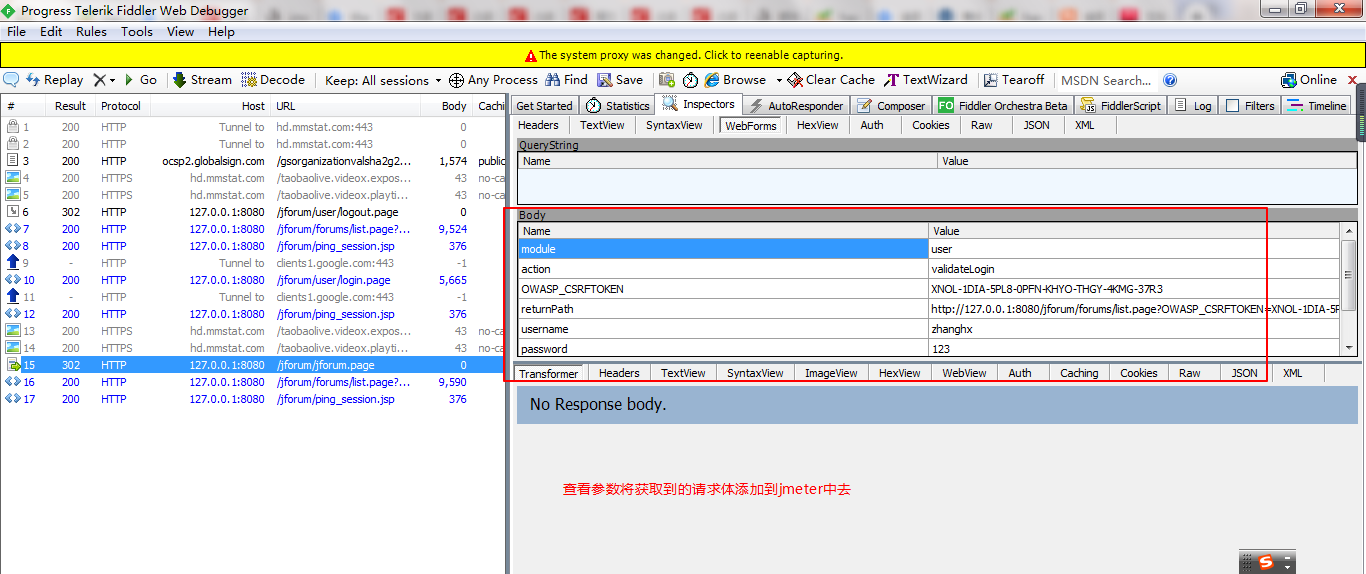The height and width of the screenshot is (574, 1366).
Task: Open the TextWizard tool
Action: (x=926, y=80)
